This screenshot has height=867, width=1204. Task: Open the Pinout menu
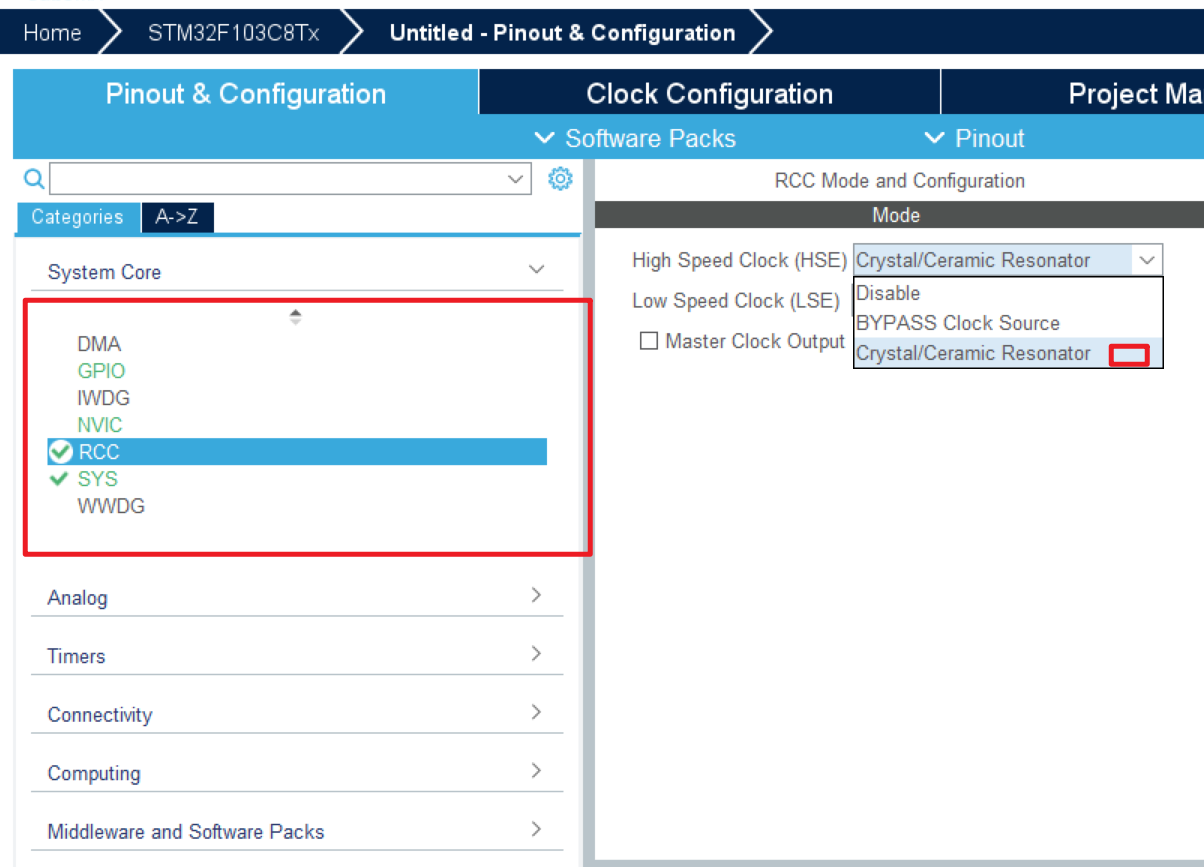coord(974,138)
